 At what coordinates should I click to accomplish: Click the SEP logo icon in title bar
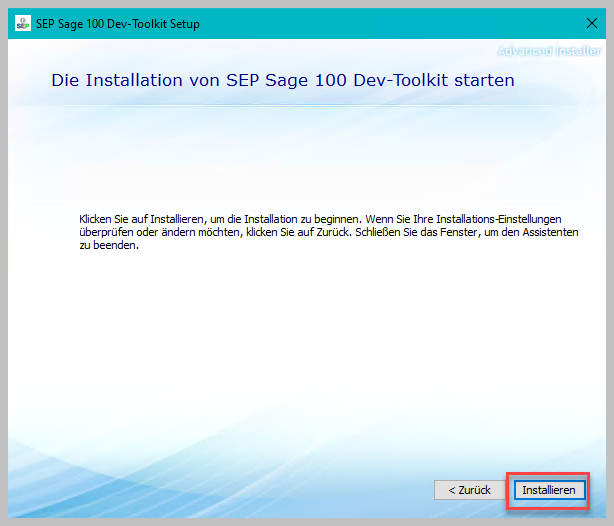click(x=23, y=23)
